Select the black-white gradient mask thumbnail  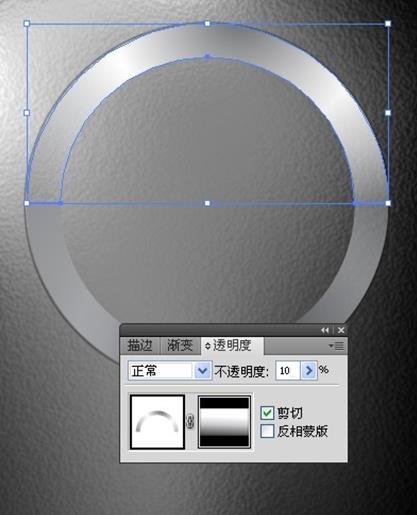[224, 422]
